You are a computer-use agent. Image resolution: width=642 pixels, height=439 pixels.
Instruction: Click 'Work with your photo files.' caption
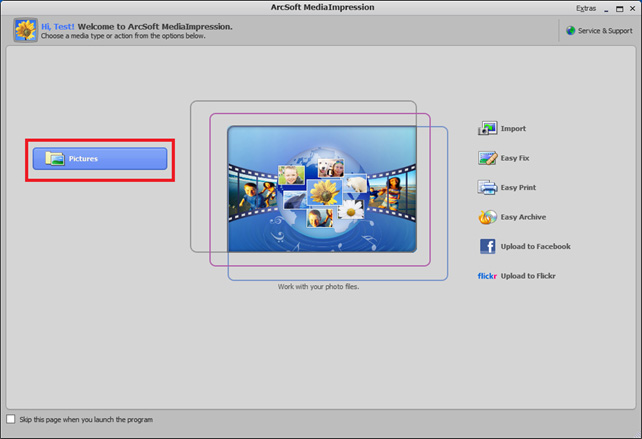319,287
